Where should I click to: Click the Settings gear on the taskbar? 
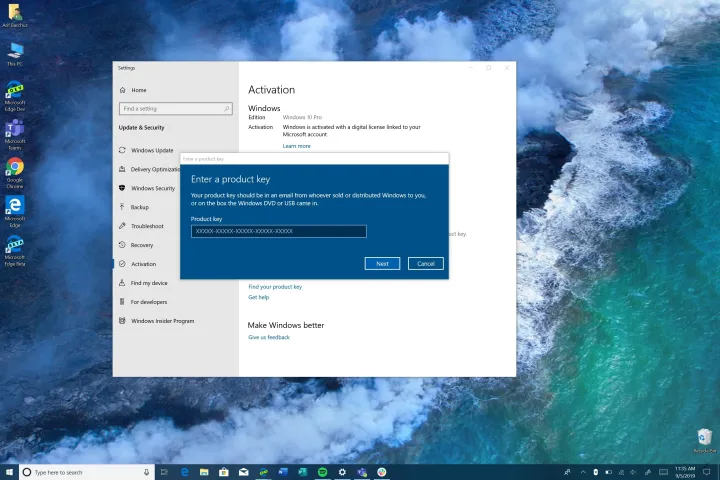coord(342,472)
